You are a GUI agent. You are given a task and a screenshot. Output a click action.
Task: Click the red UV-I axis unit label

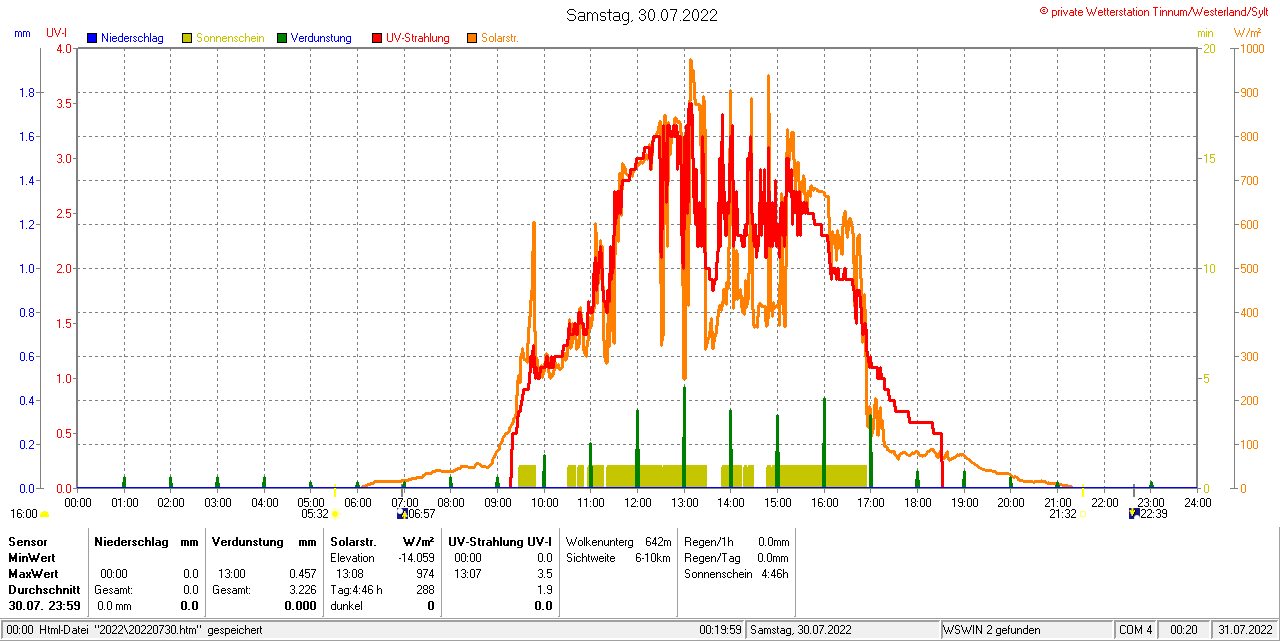point(56,33)
